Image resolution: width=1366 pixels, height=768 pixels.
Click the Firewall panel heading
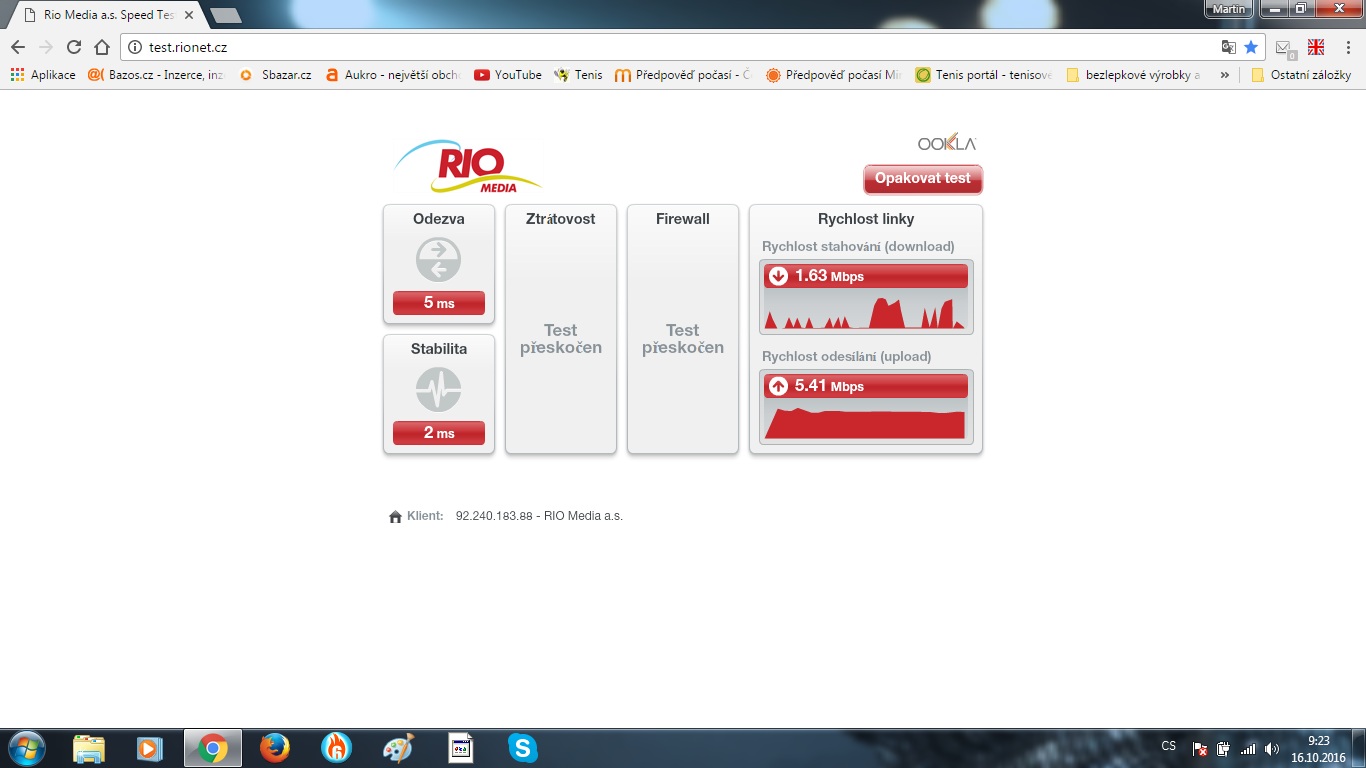click(683, 219)
